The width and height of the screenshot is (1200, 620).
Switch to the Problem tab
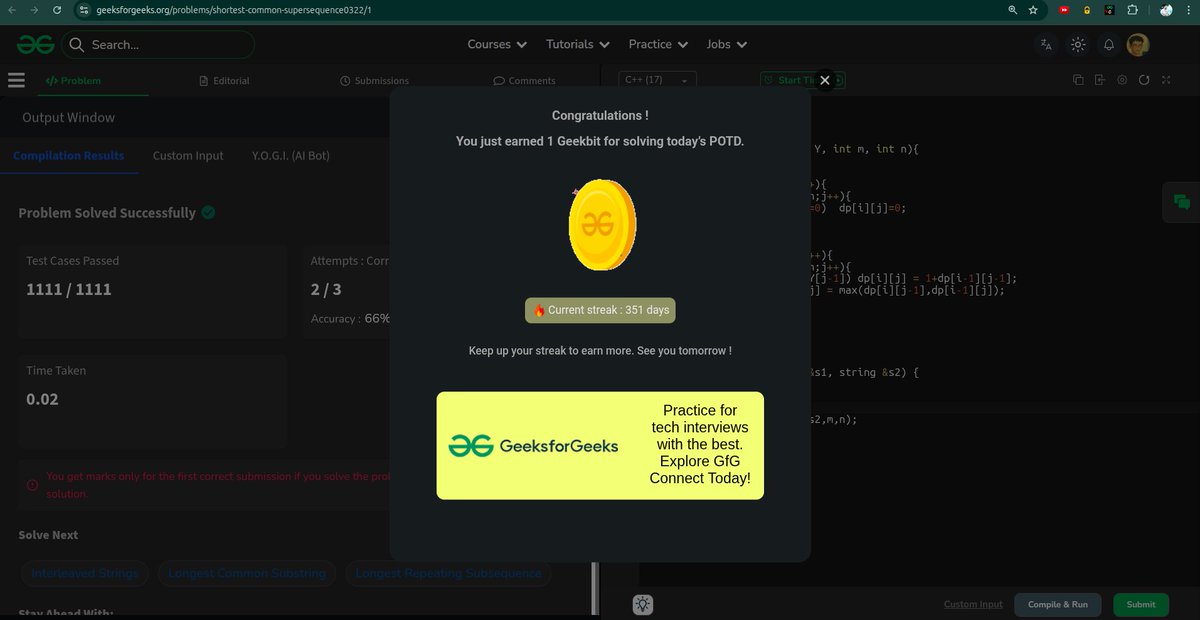point(73,80)
